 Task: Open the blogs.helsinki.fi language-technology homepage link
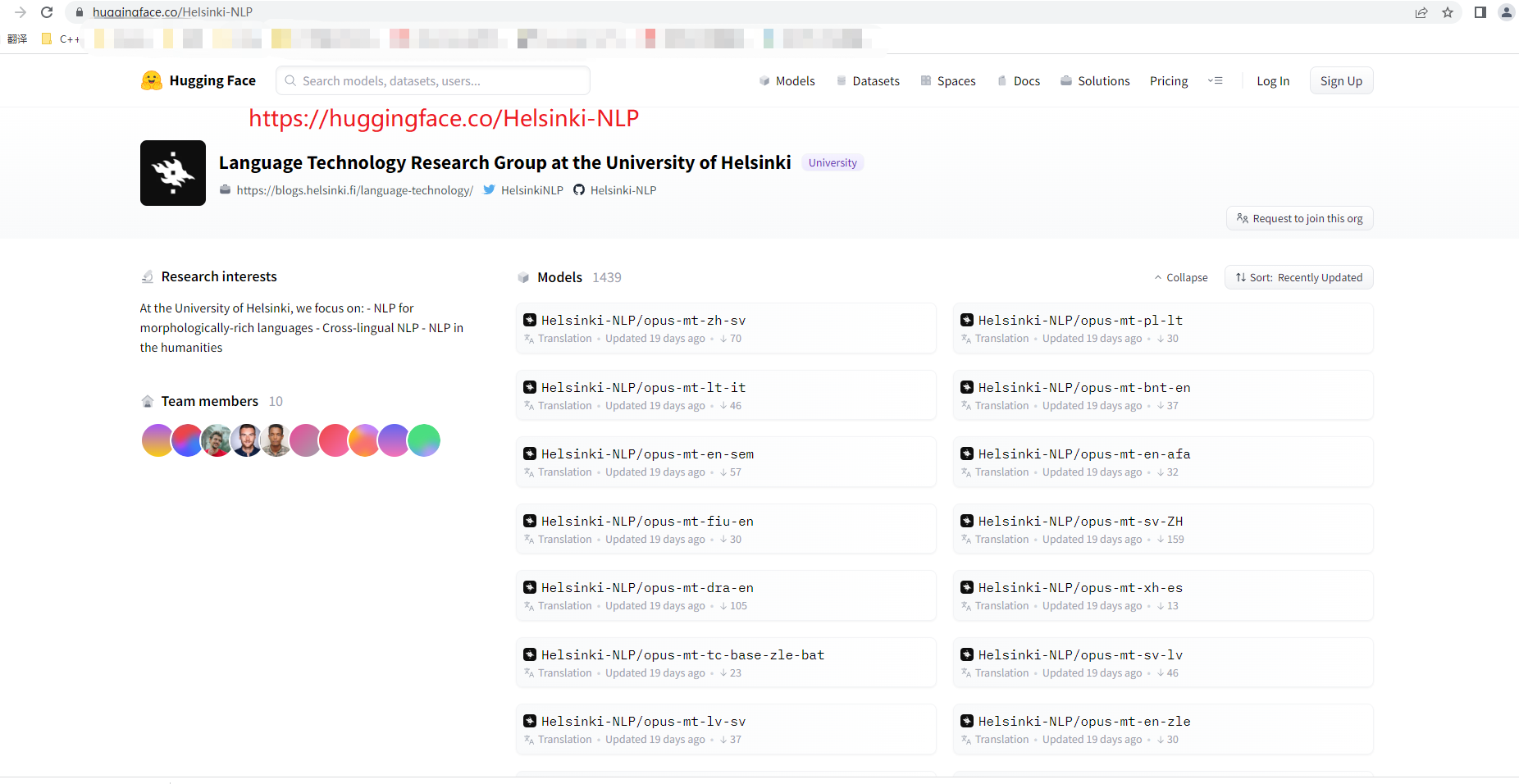coord(346,190)
